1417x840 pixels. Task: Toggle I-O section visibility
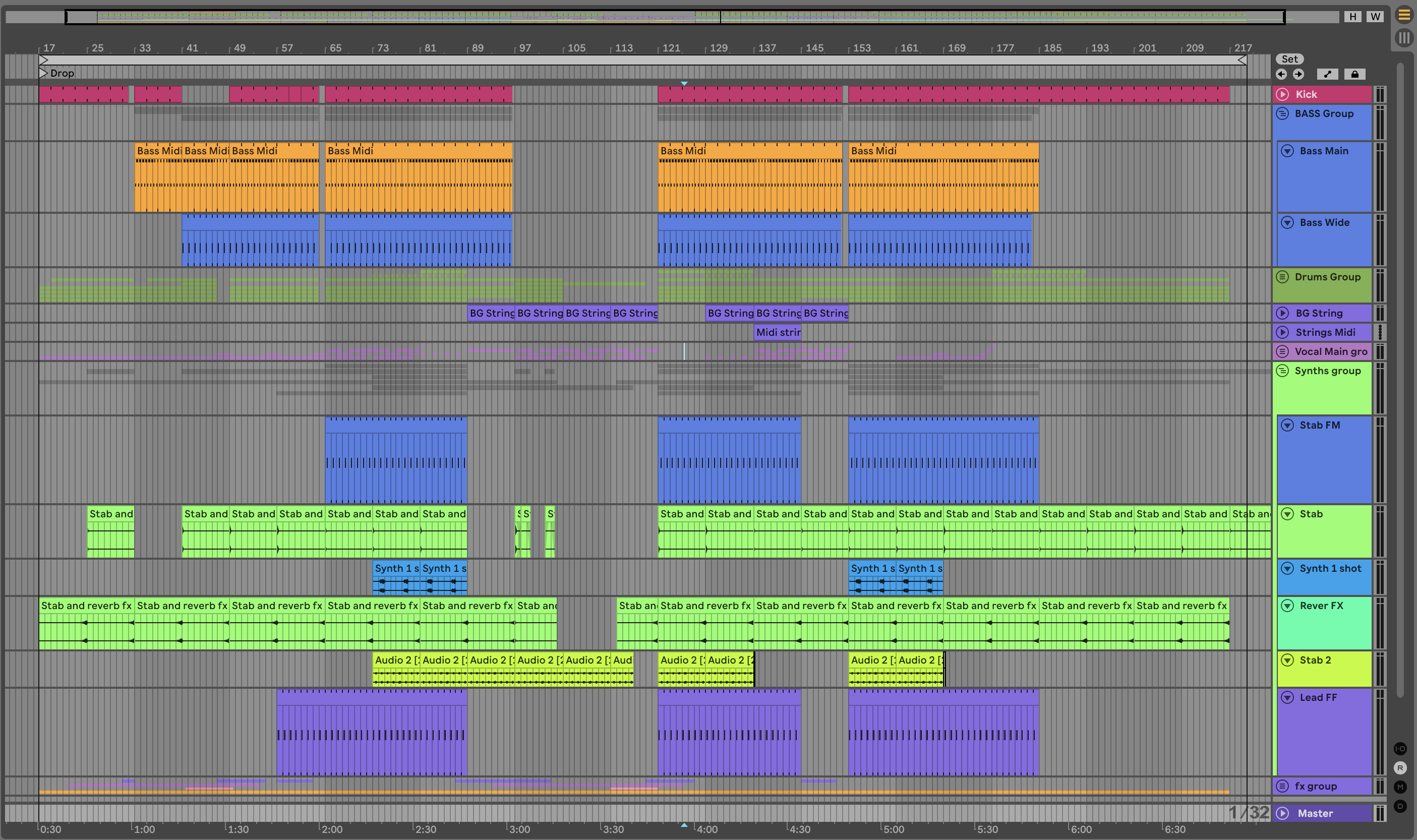coord(1400,748)
